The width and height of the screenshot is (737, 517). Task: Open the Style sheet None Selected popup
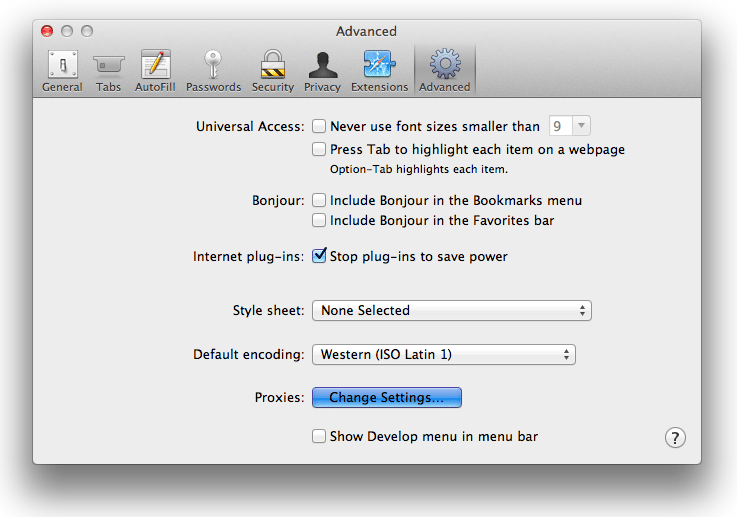[x=452, y=311]
